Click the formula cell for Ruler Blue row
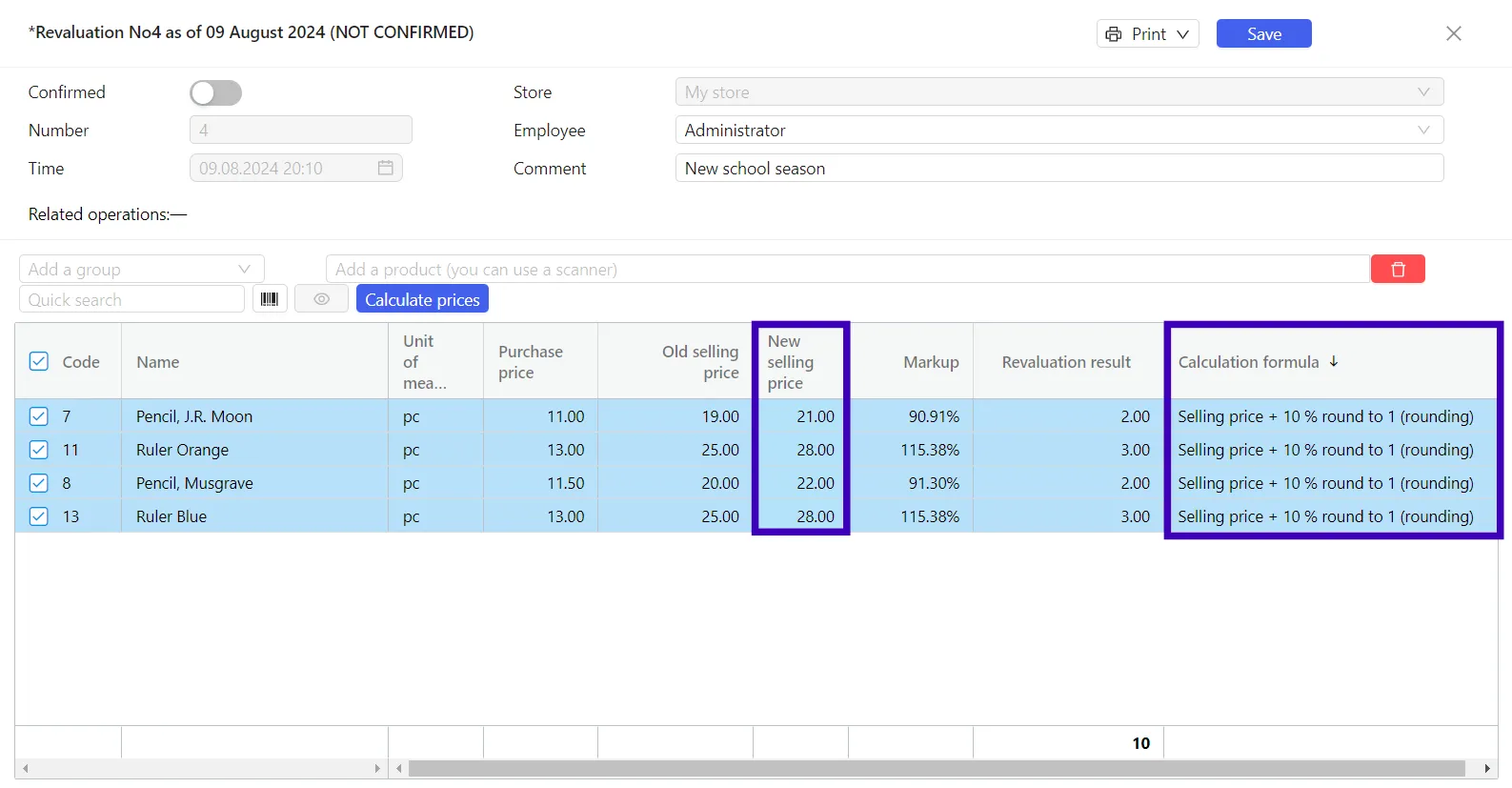This screenshot has width=1512, height=788. click(1332, 516)
